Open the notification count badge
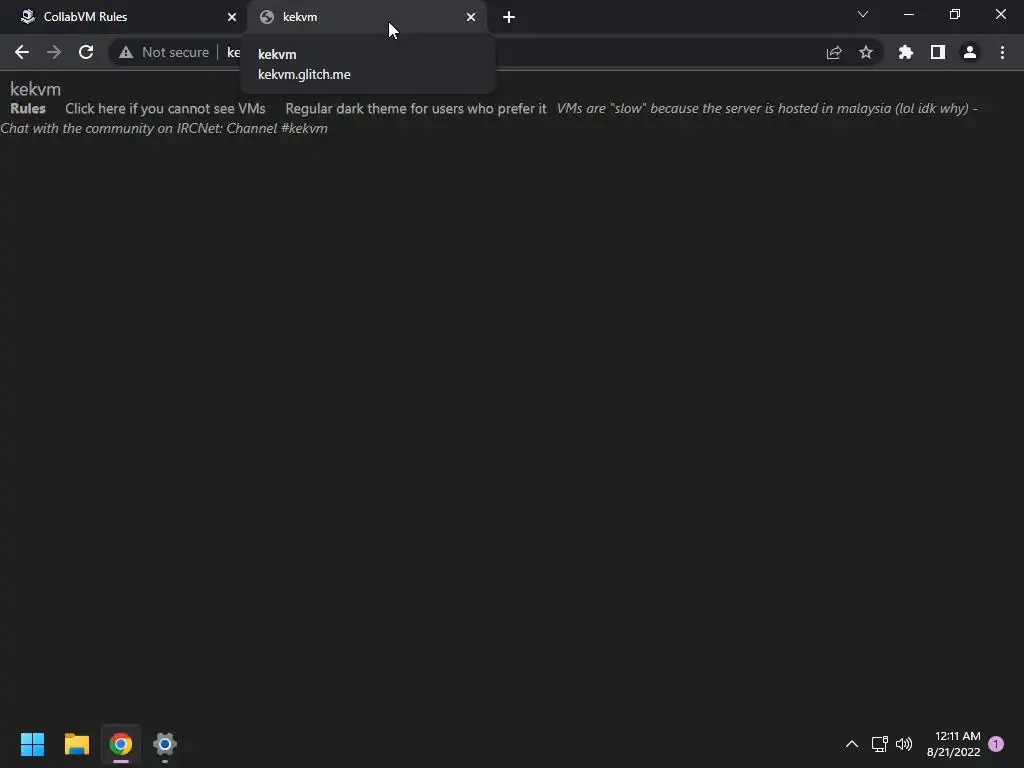Viewport: 1024px width, 768px height. (x=996, y=744)
